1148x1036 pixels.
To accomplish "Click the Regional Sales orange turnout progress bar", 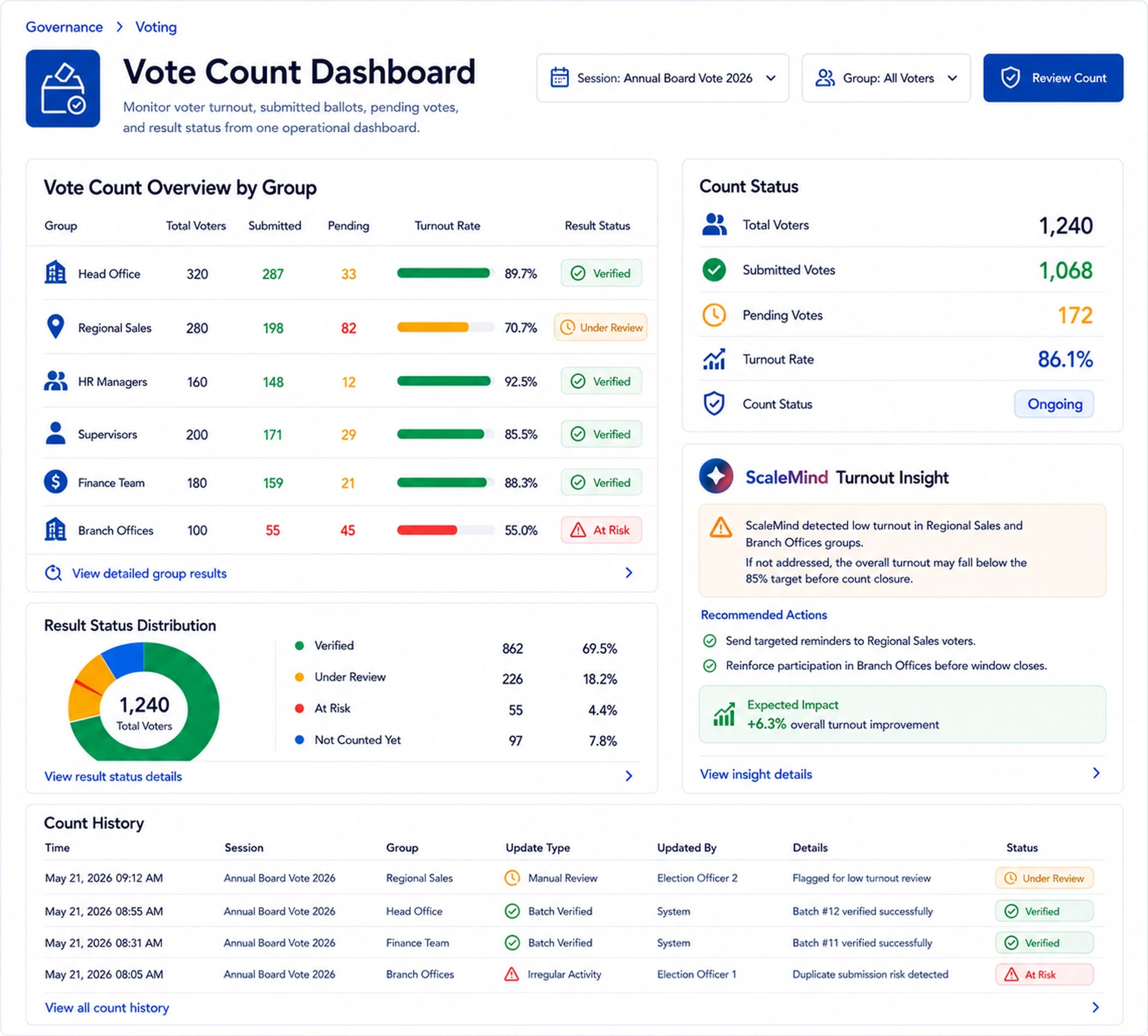I will pyautogui.click(x=446, y=327).
